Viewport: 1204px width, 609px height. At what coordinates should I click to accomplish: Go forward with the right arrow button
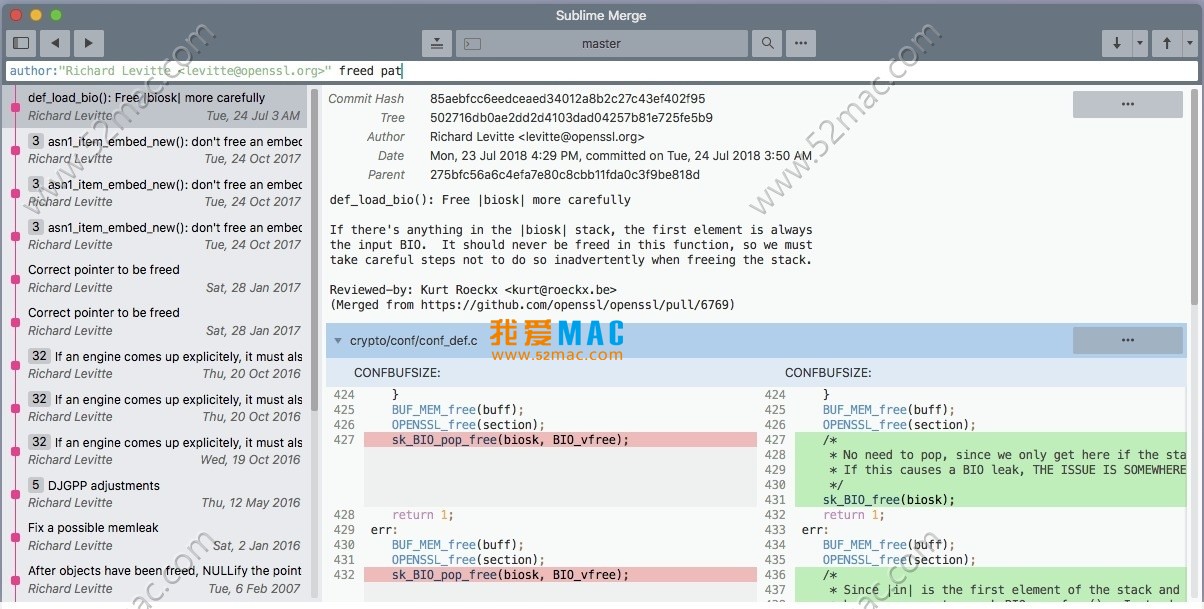coord(88,43)
